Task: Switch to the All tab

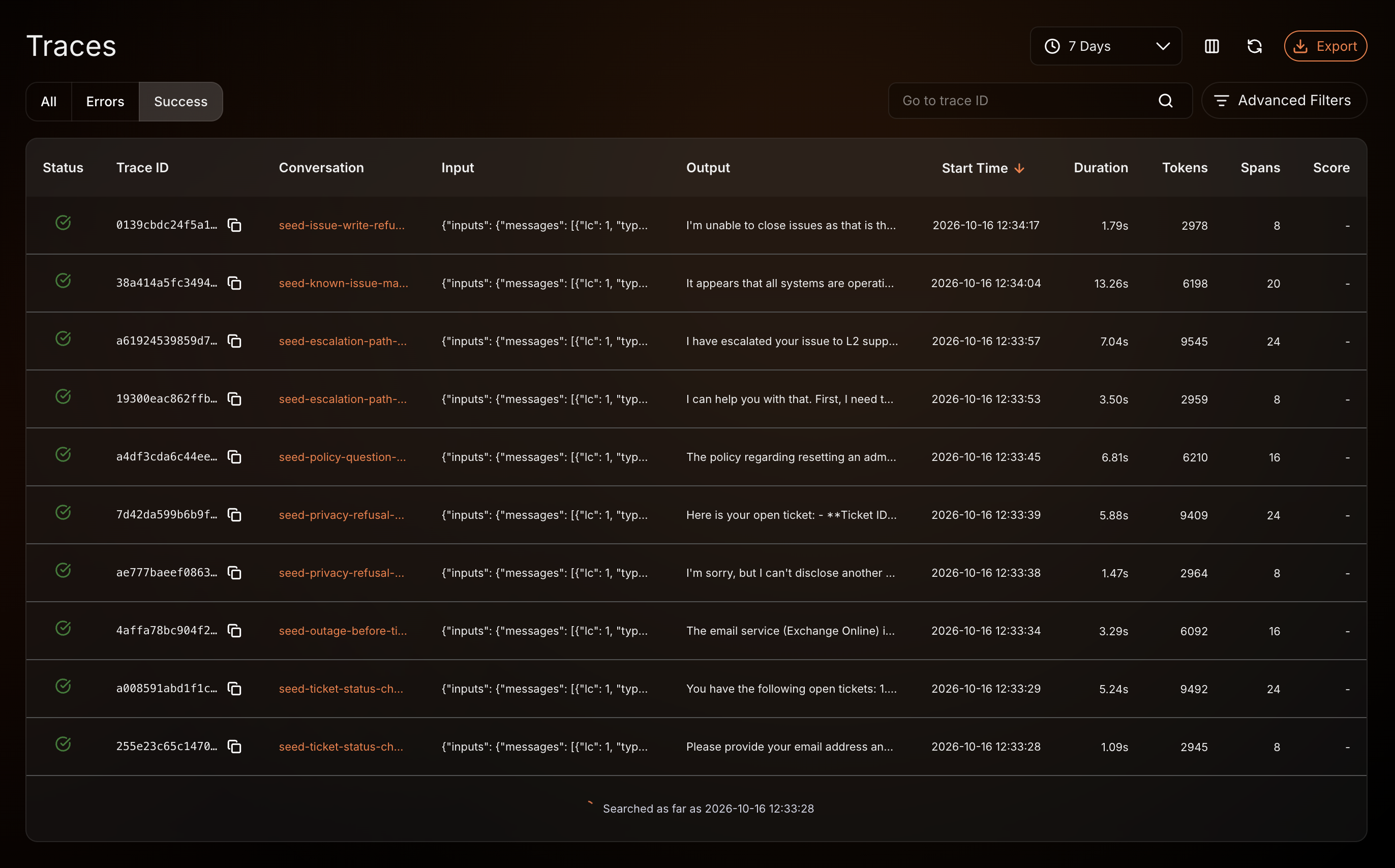Action: [x=49, y=102]
